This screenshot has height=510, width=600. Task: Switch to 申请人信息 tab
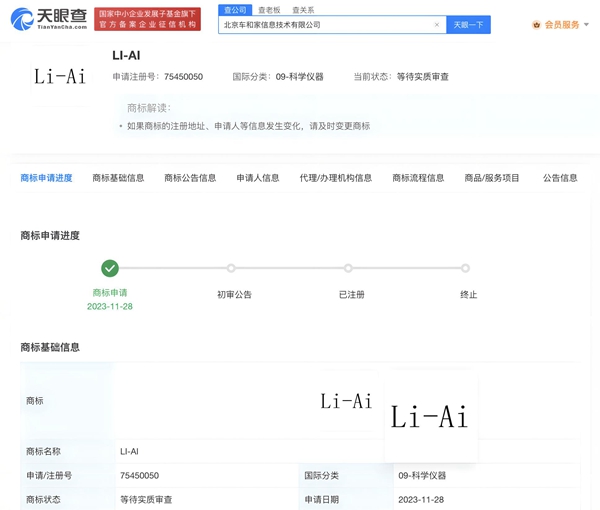click(x=258, y=178)
